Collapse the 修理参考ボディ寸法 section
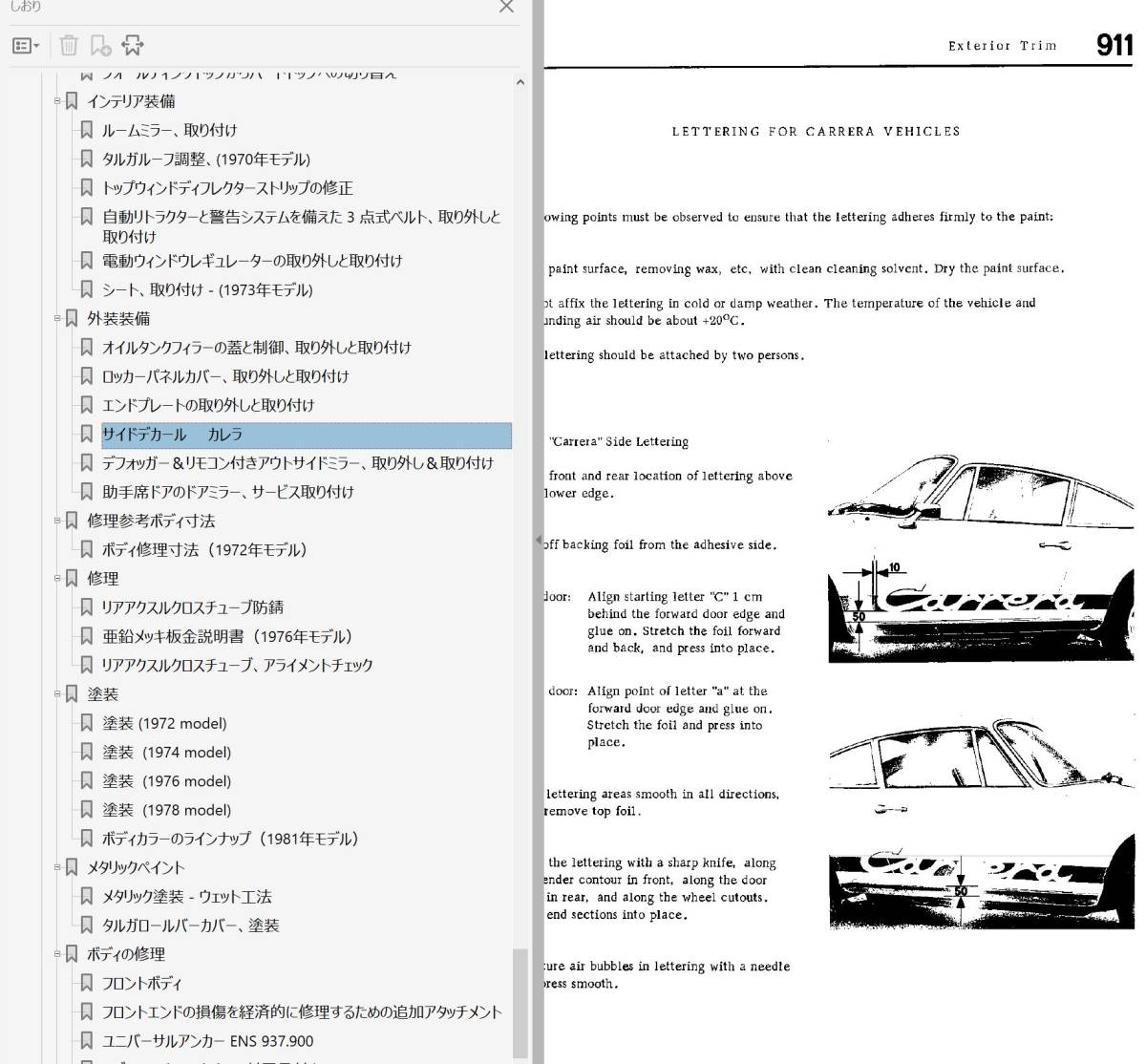Screen dimensions: 1146x1064 point(57,521)
